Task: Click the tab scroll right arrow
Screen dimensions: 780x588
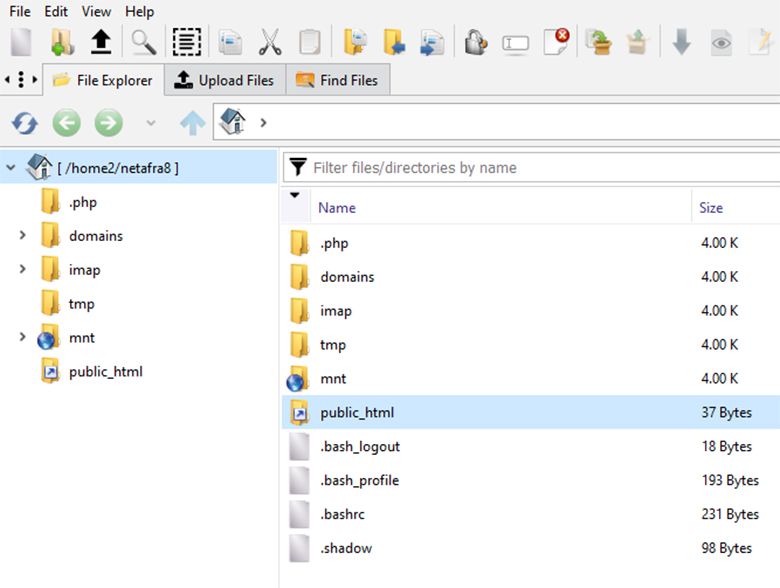Action: 34,80
